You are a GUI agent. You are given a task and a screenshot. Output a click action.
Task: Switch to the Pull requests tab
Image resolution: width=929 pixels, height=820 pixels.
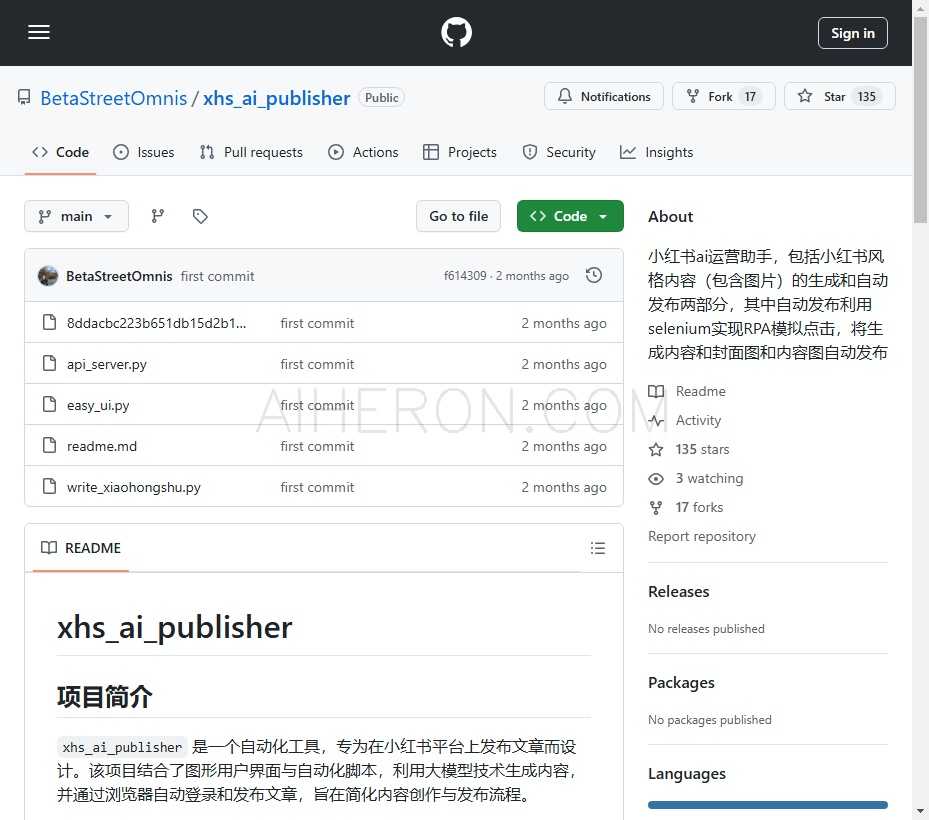pyautogui.click(x=251, y=152)
